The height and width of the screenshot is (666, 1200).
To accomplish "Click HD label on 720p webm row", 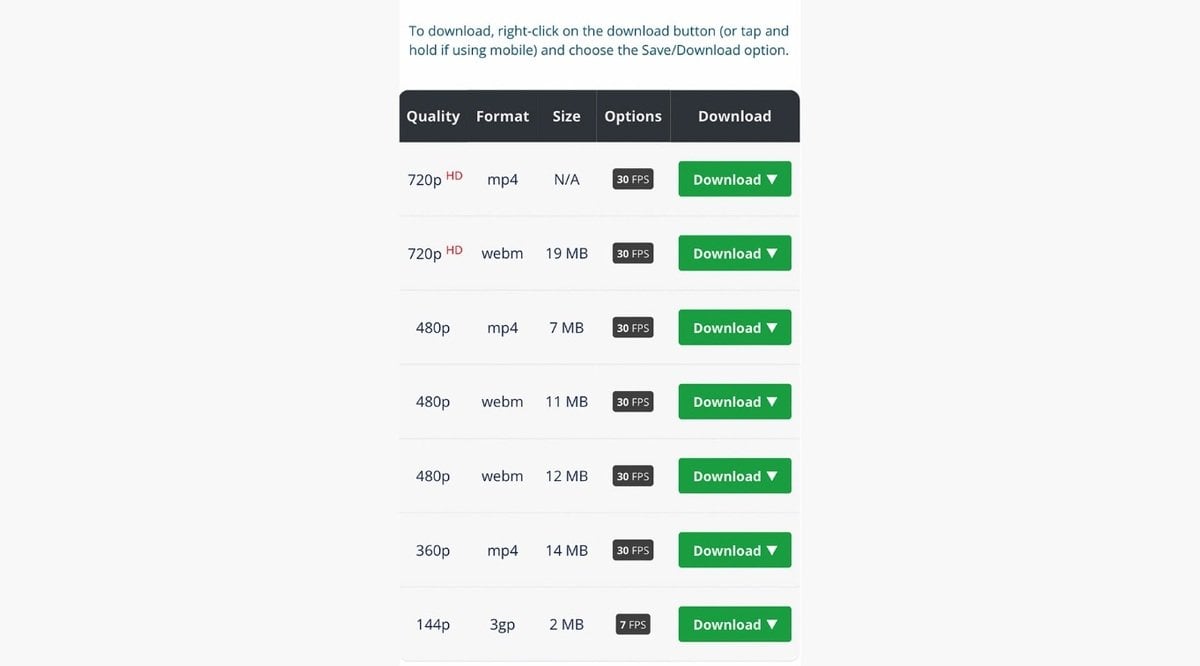I will pyautogui.click(x=454, y=249).
